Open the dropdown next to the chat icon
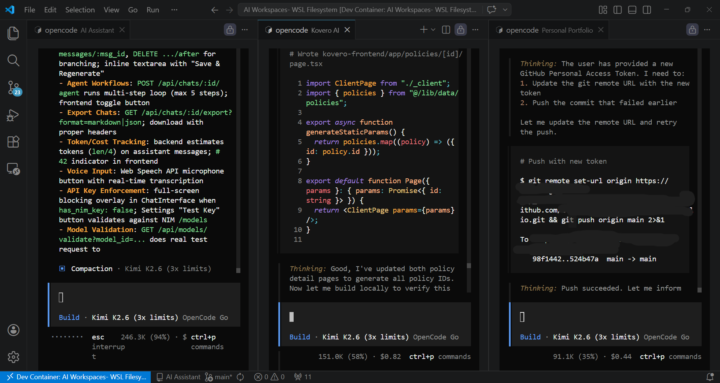This screenshot has width=720, height=383. pos(505,10)
